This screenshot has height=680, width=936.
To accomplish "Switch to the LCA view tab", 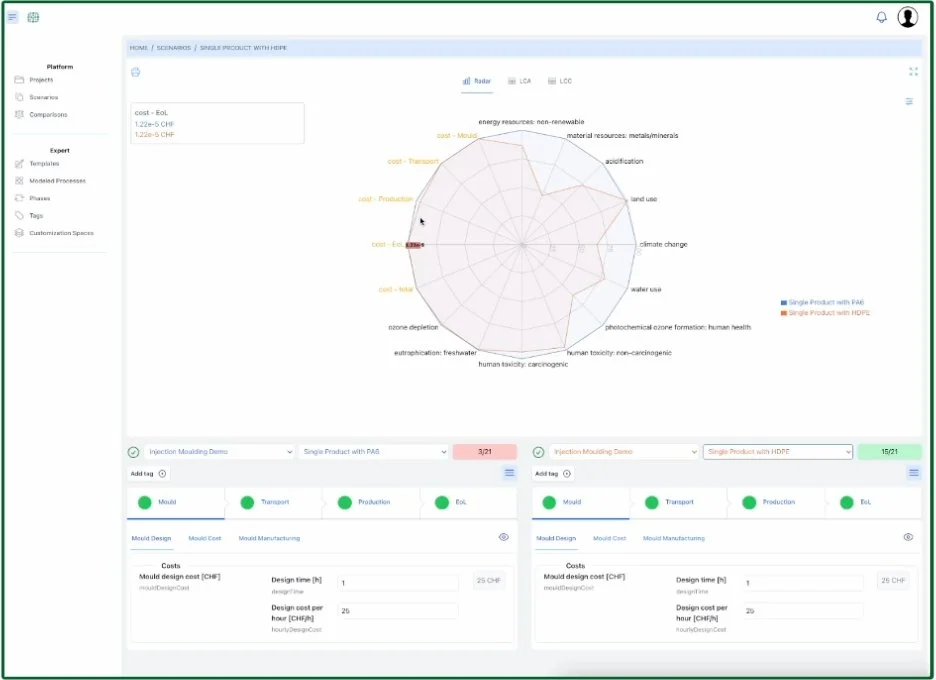I will [519, 81].
